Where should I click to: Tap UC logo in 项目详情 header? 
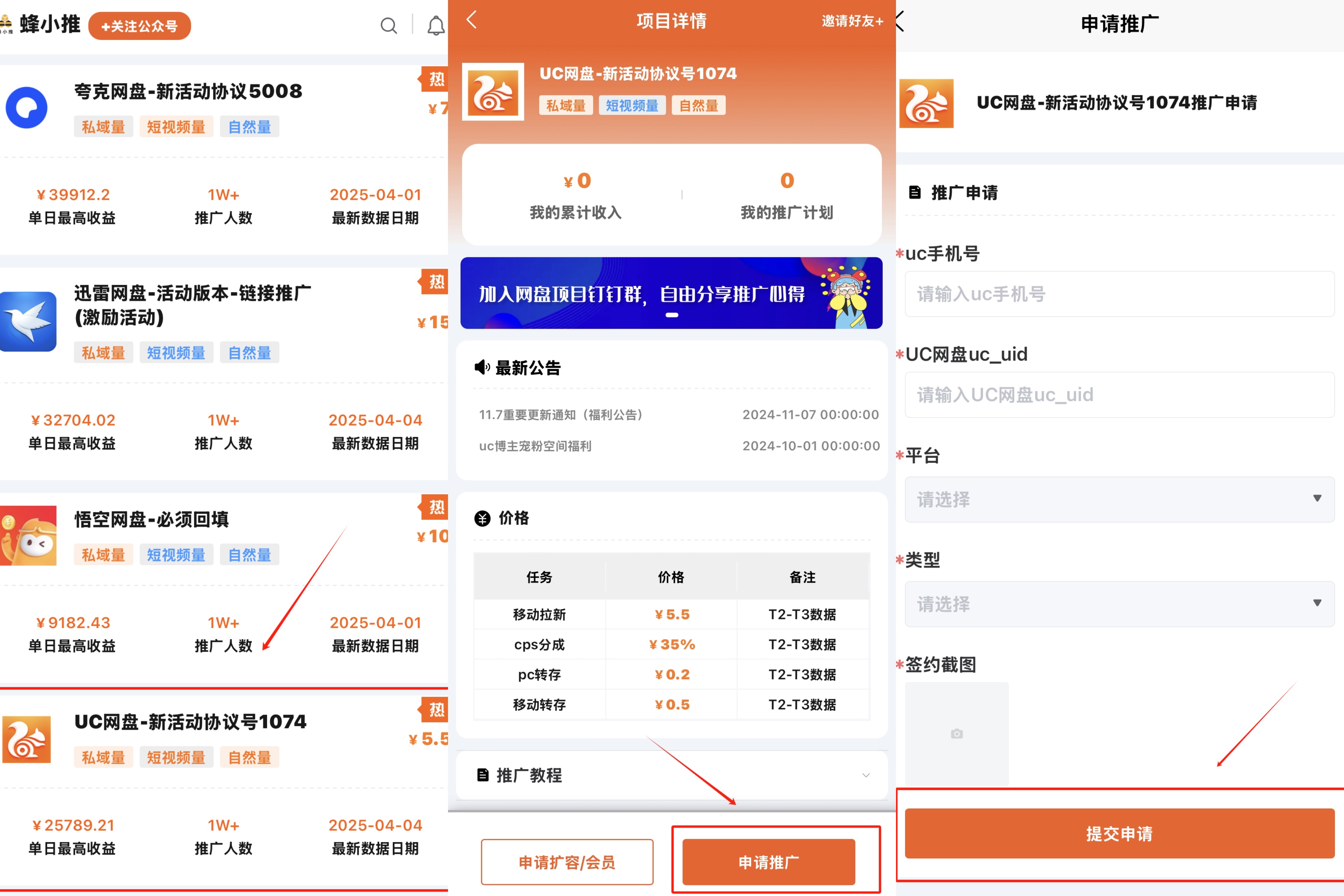pos(493,92)
